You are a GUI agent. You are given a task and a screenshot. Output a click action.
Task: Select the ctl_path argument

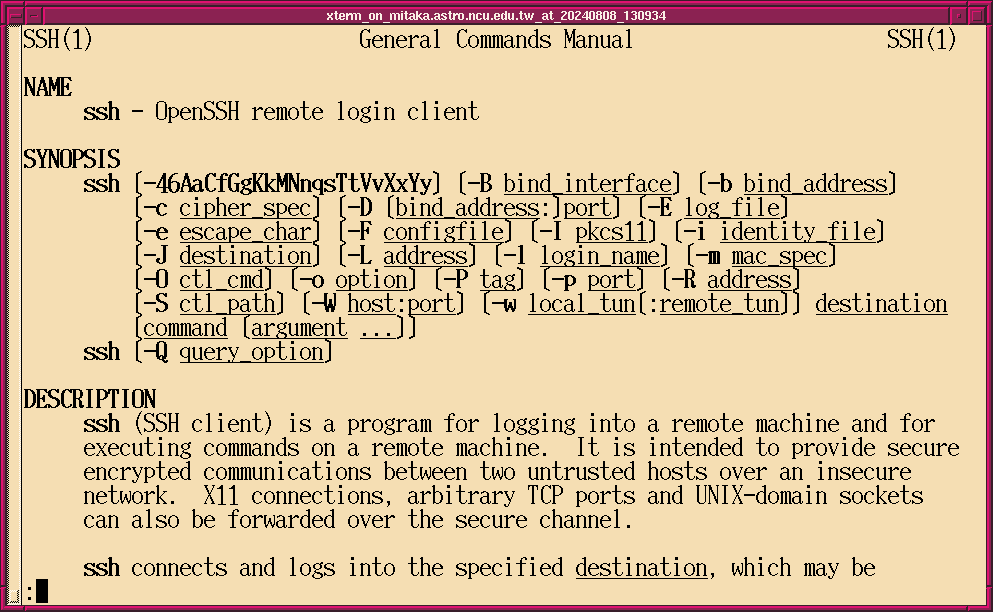coord(227,304)
